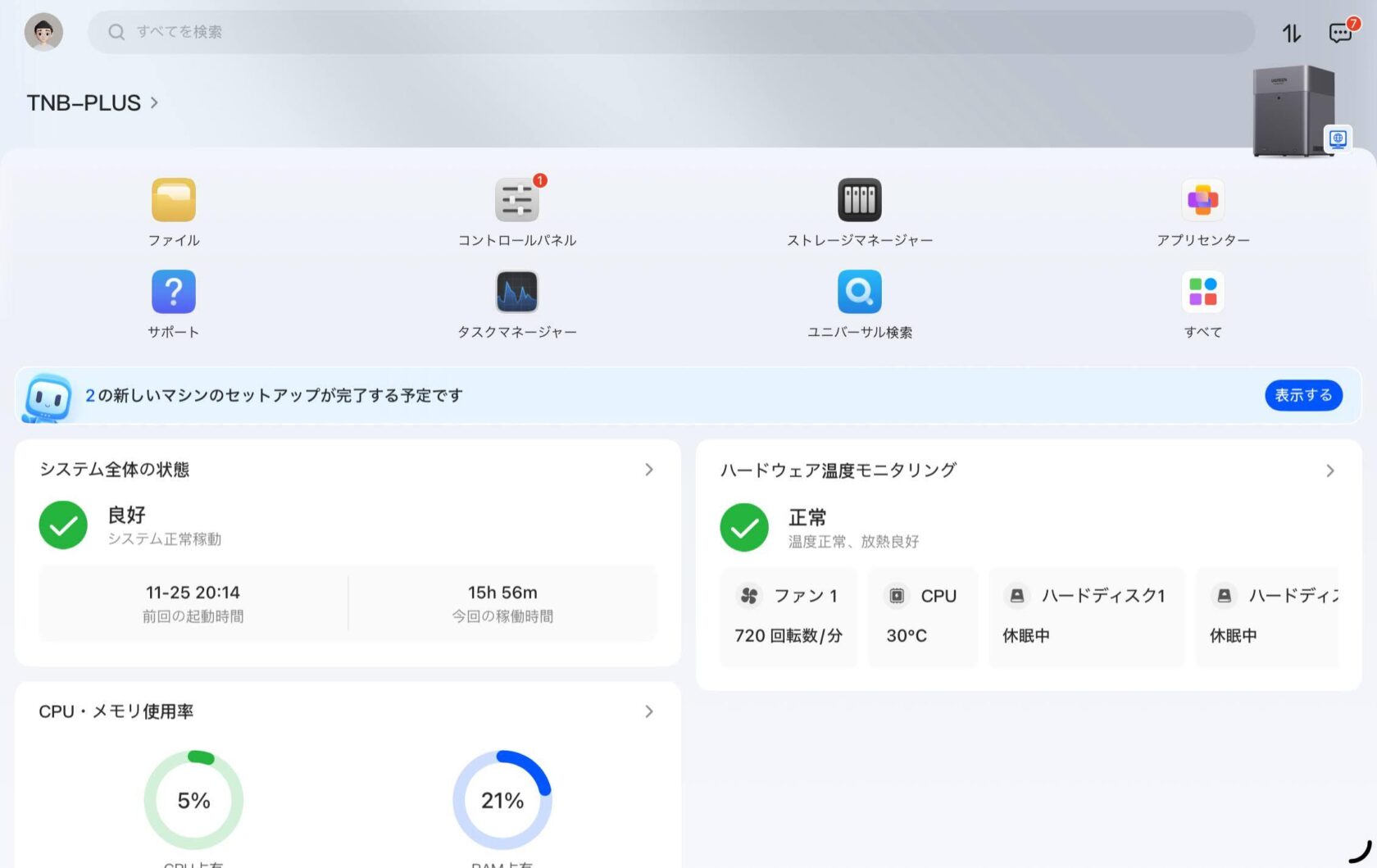Select the ファン 1 fan speed card

coord(788,616)
